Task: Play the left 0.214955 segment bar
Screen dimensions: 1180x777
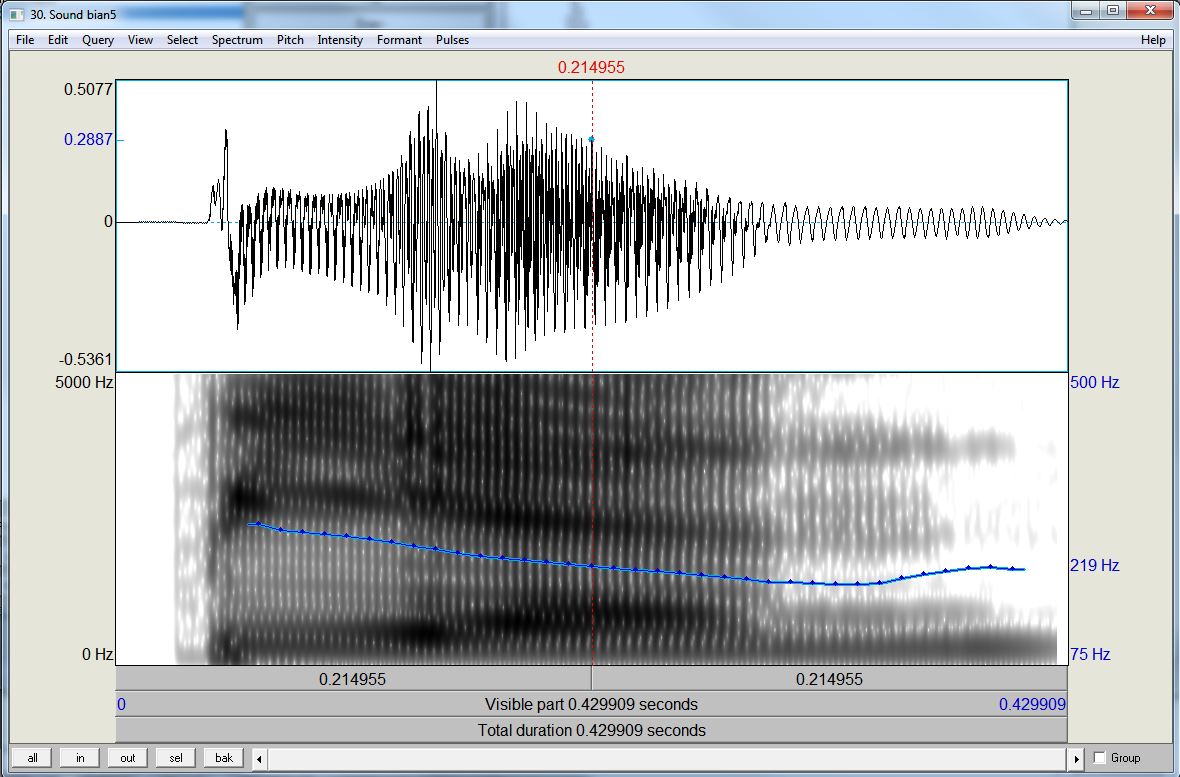Action: pyautogui.click(x=353, y=679)
